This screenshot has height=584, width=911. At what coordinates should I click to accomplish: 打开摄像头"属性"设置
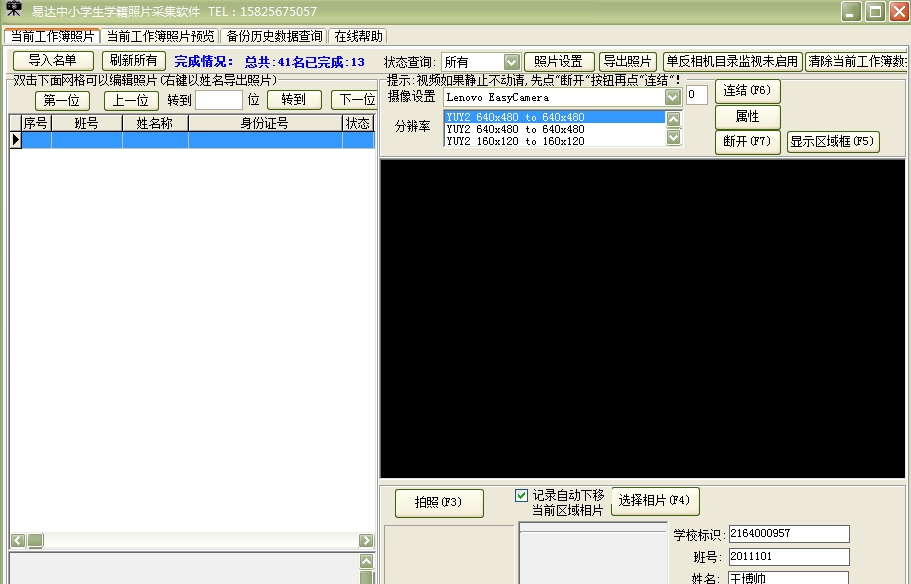[x=747, y=117]
